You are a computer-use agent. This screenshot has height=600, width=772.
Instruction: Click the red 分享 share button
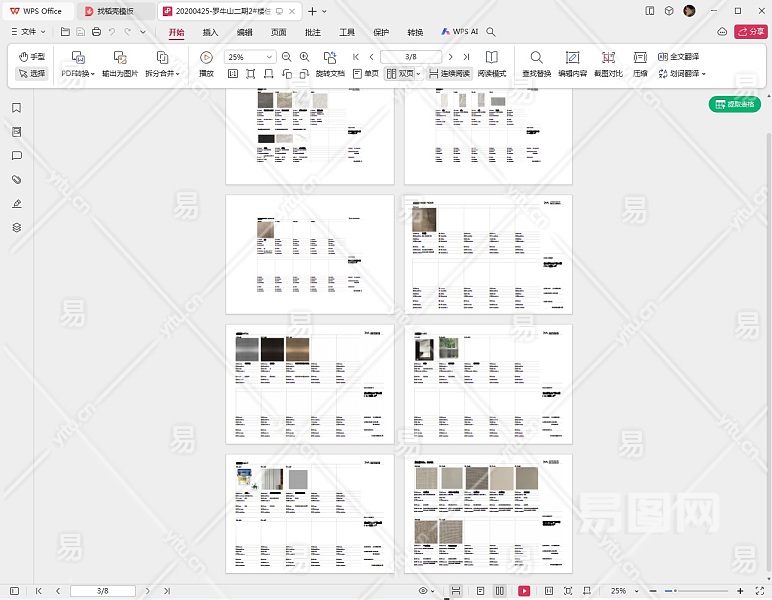point(750,32)
